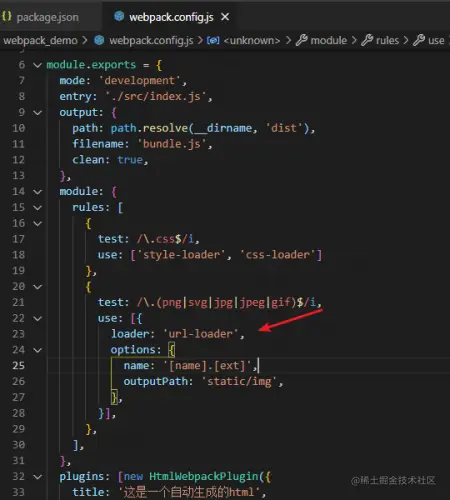Click the package.json braces file icon
Viewport: 450px width, 500px height.
(x=7, y=16)
